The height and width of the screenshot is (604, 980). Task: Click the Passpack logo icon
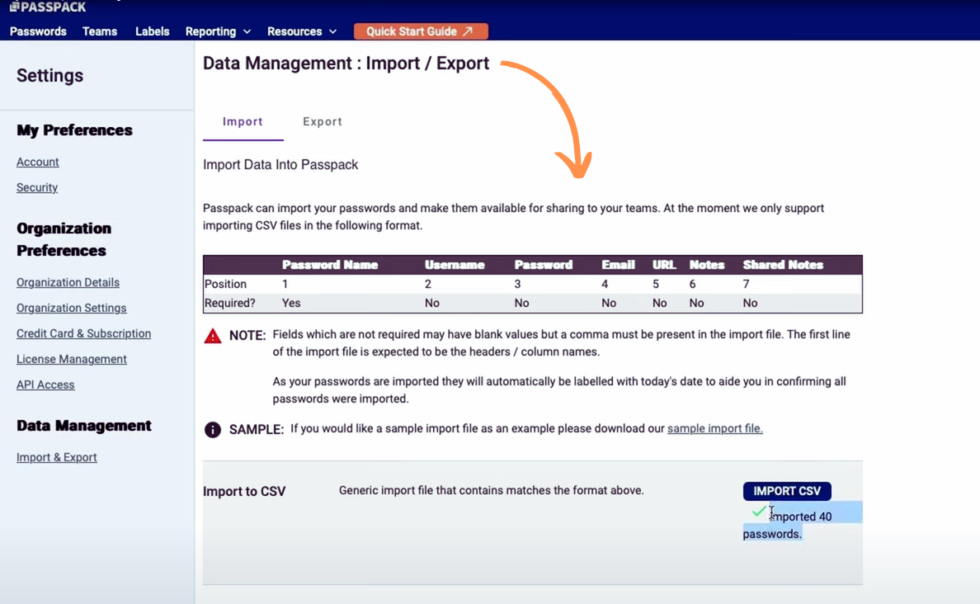click(x=16, y=8)
